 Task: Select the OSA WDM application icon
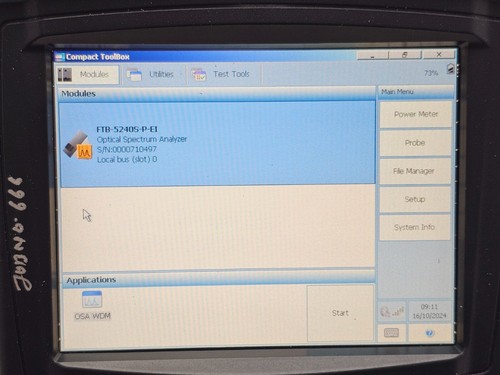coord(92,299)
